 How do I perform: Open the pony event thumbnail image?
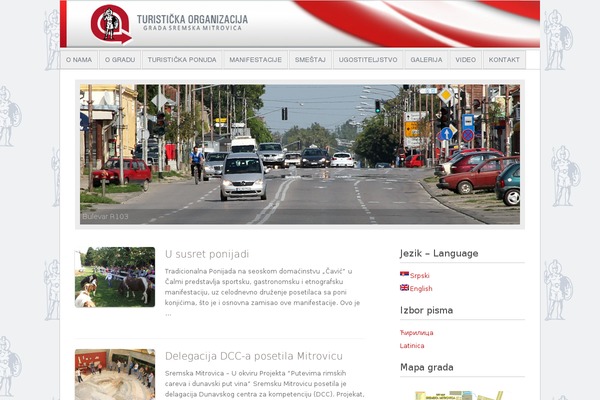point(115,277)
